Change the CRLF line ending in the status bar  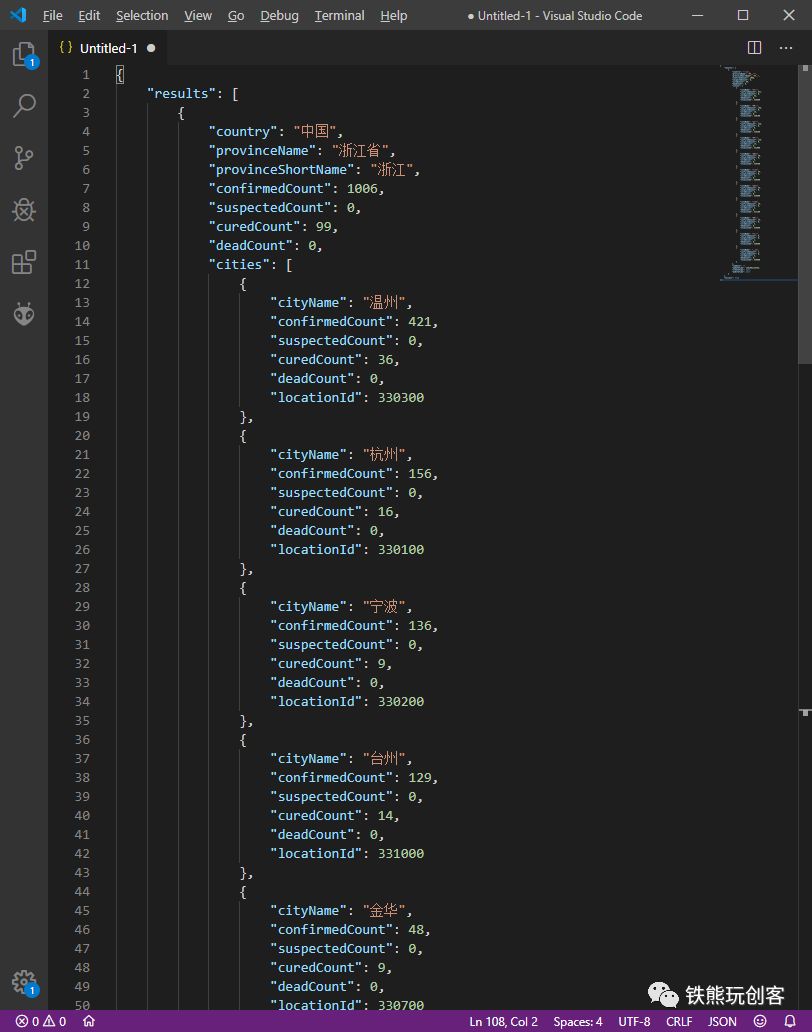click(x=679, y=1021)
